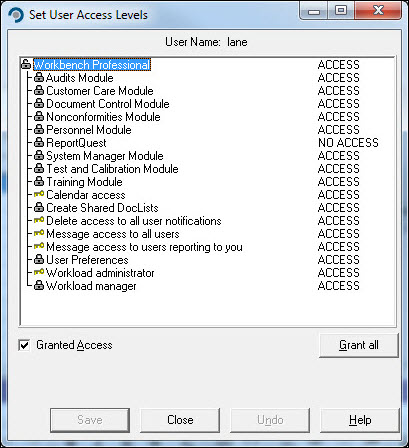Click the key icon beside Calendar access
The image size is (409, 448).
pyautogui.click(x=39, y=194)
